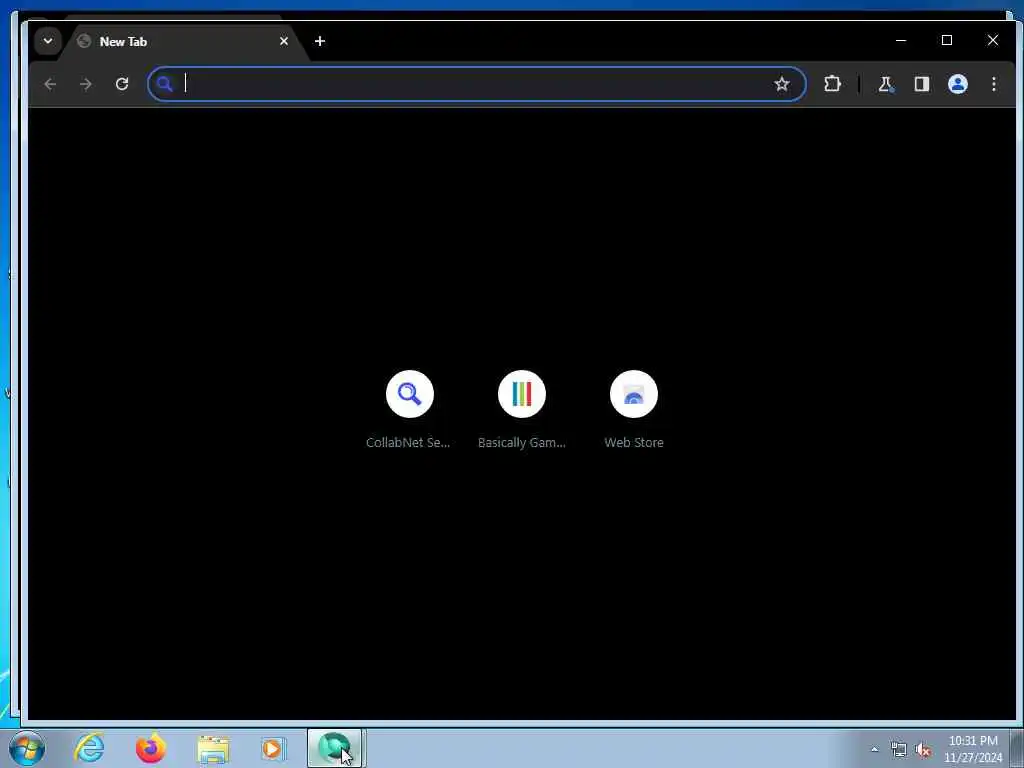This screenshot has width=1024, height=768.
Task: Minimize the browser window
Action: [901, 40]
